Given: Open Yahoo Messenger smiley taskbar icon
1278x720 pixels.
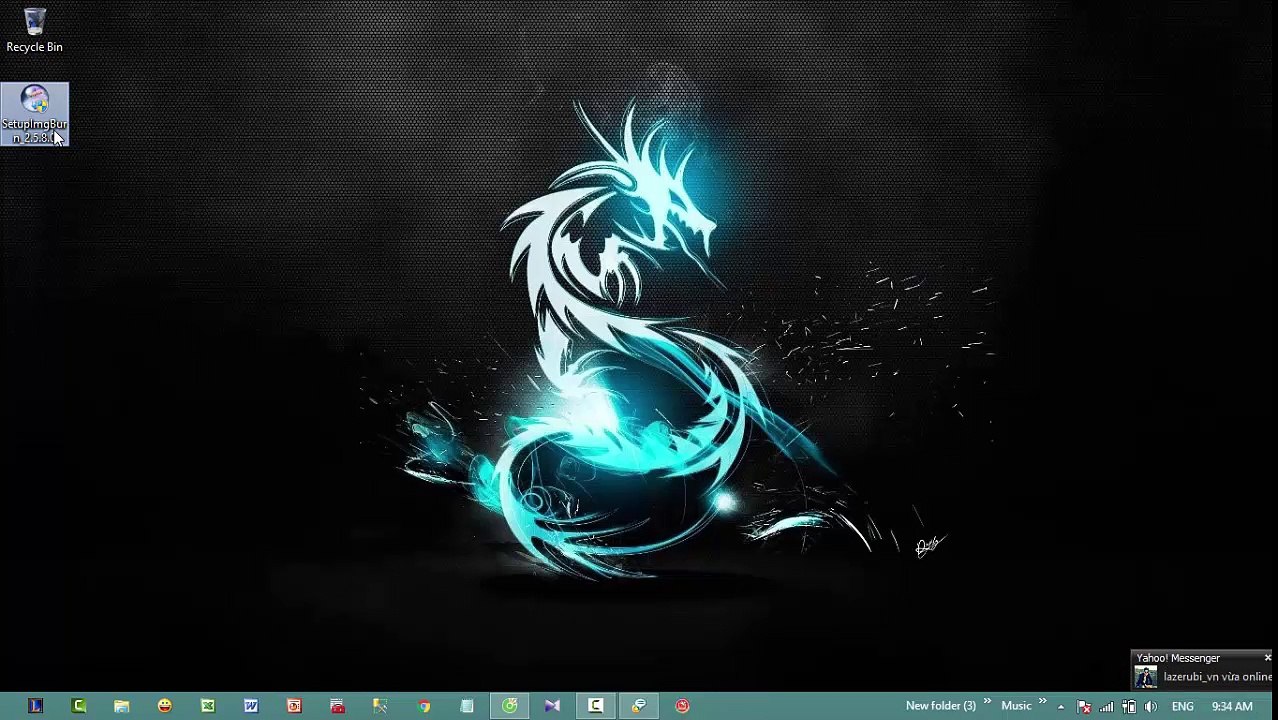Looking at the screenshot, I should pos(165,706).
